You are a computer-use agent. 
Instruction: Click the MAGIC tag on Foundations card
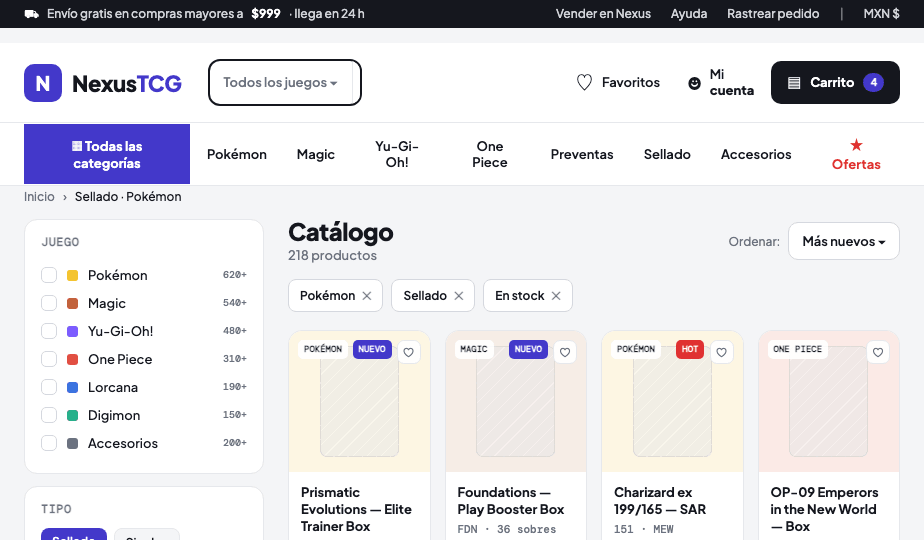(x=474, y=349)
